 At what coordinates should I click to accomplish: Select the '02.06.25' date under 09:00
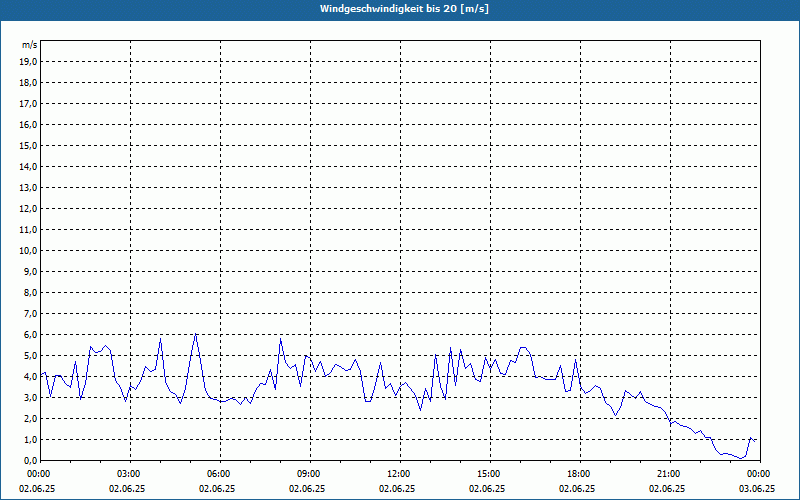[x=307, y=489]
